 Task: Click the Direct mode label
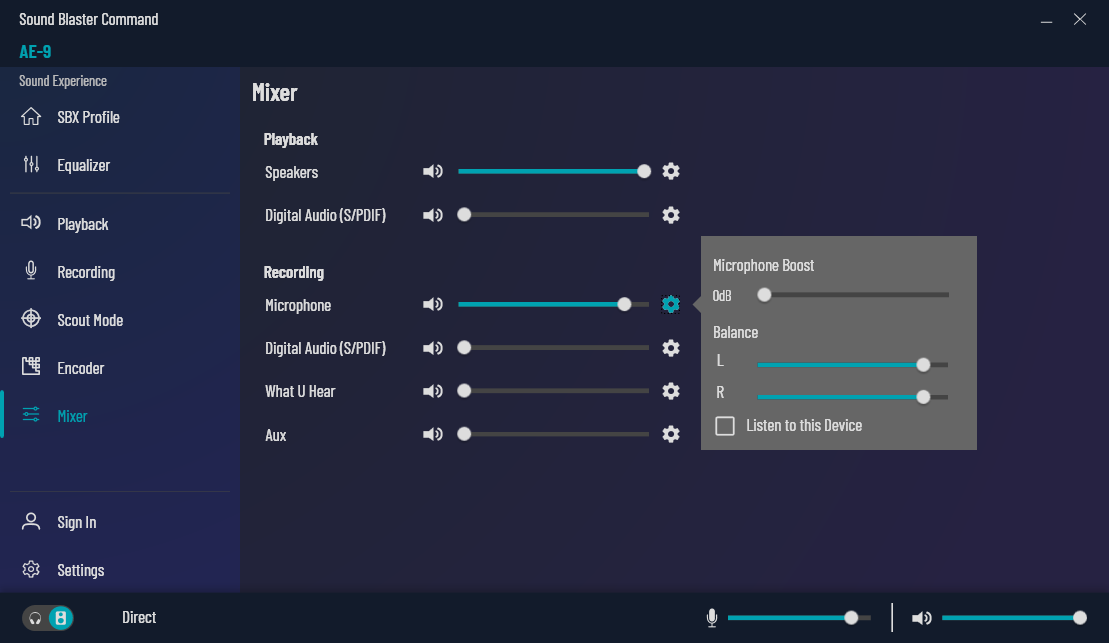click(x=139, y=618)
